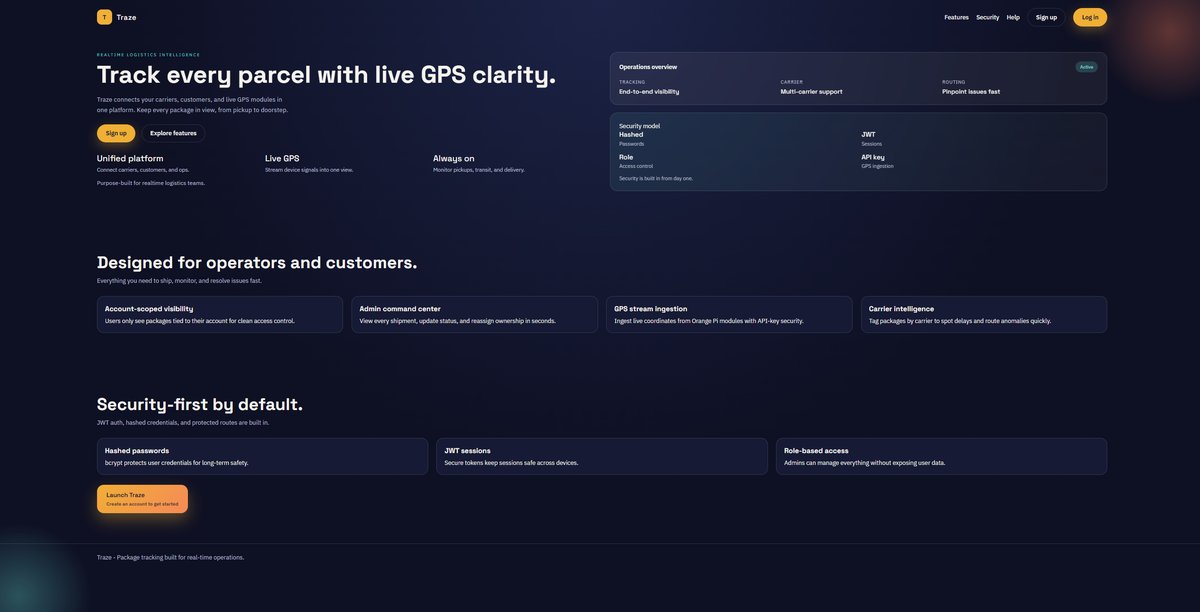Click the Unified platform heading
Viewport: 1200px width, 612px height.
click(130, 158)
